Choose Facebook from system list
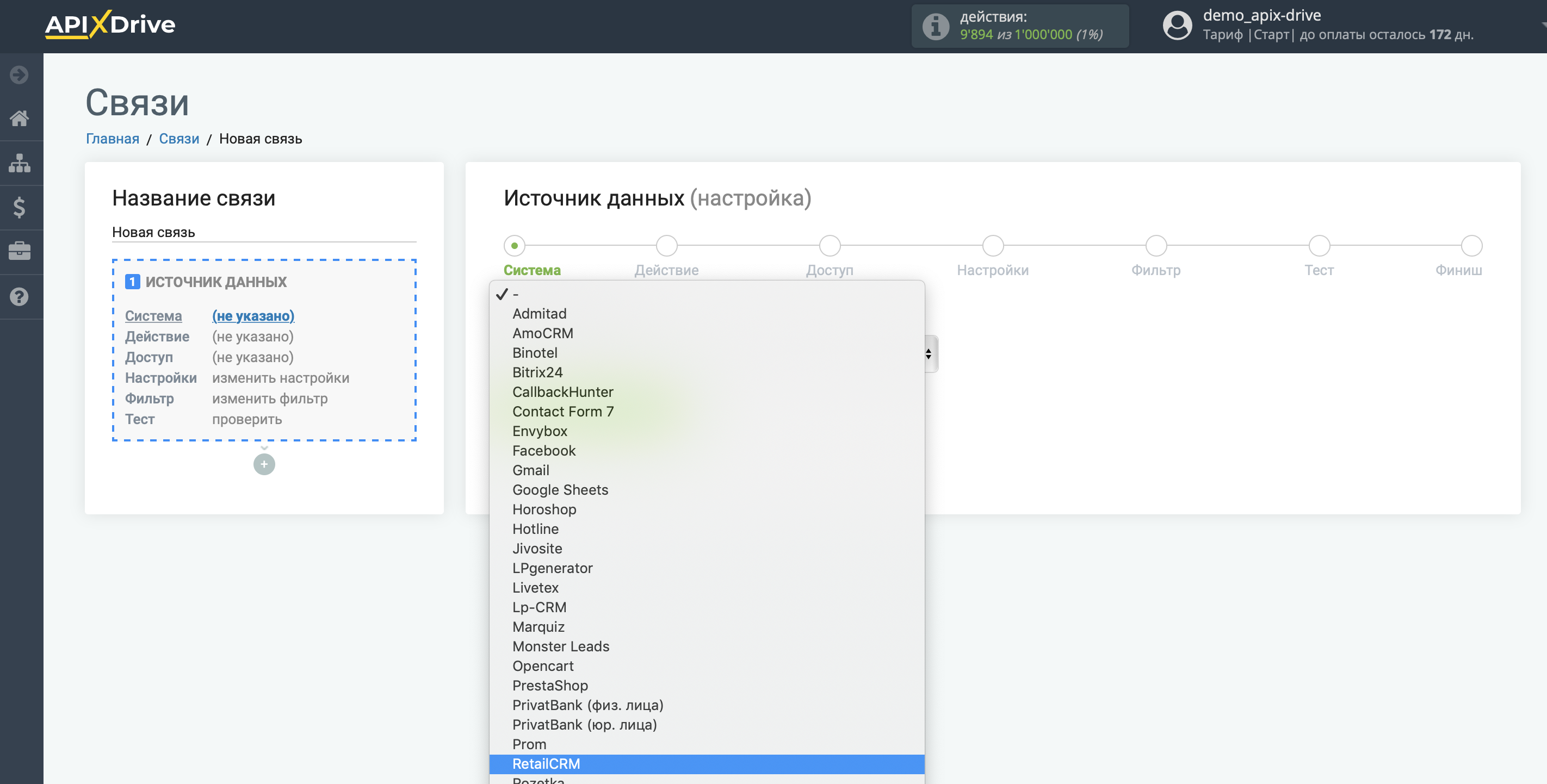The image size is (1547, 784). [x=707, y=451]
